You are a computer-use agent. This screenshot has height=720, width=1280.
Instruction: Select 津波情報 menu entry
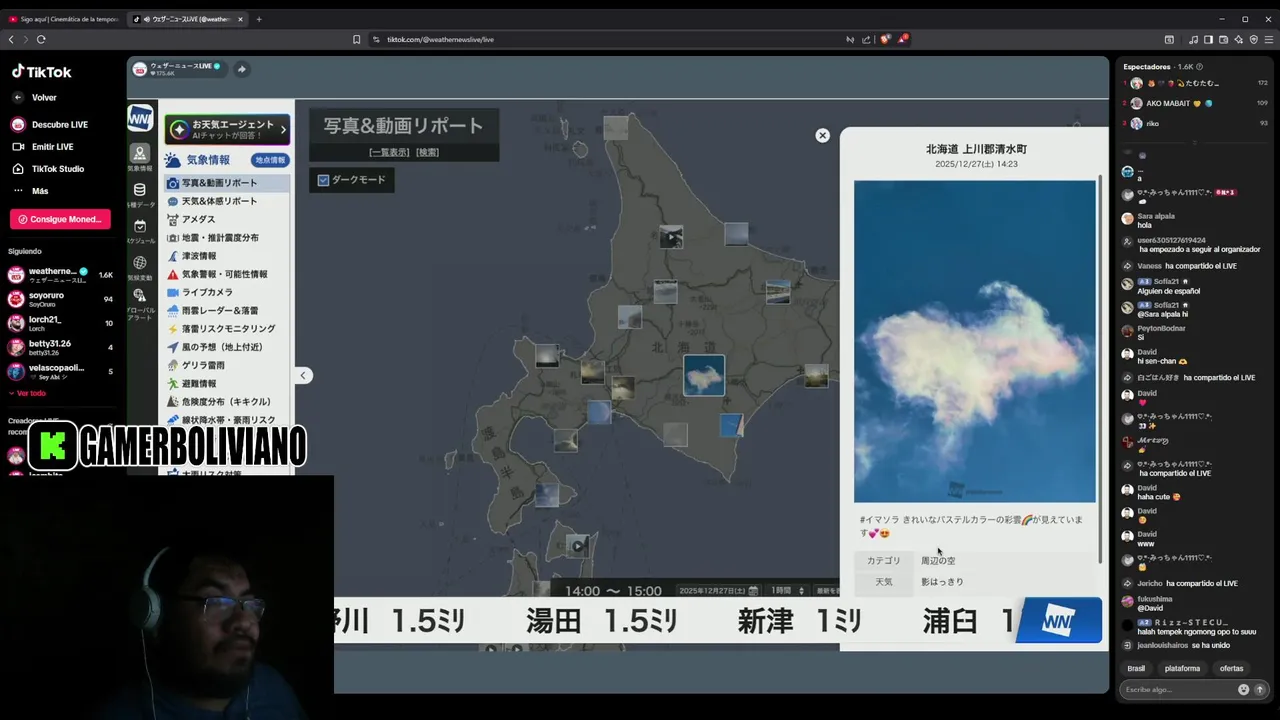pos(227,256)
